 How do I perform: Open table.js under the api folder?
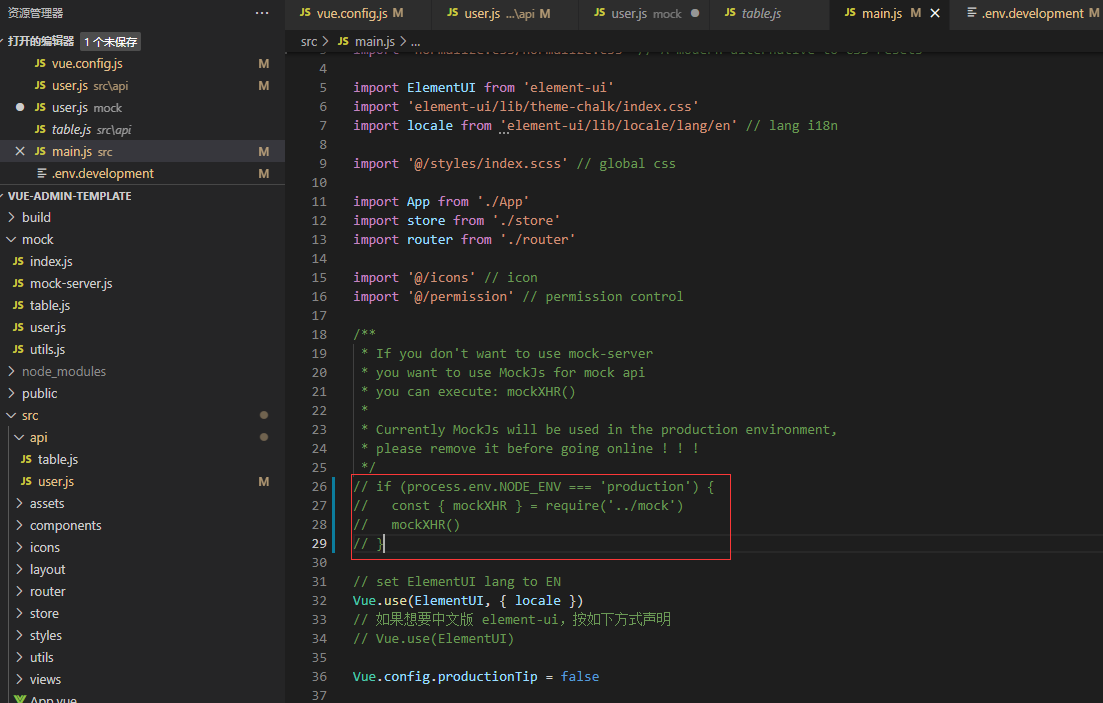57,459
